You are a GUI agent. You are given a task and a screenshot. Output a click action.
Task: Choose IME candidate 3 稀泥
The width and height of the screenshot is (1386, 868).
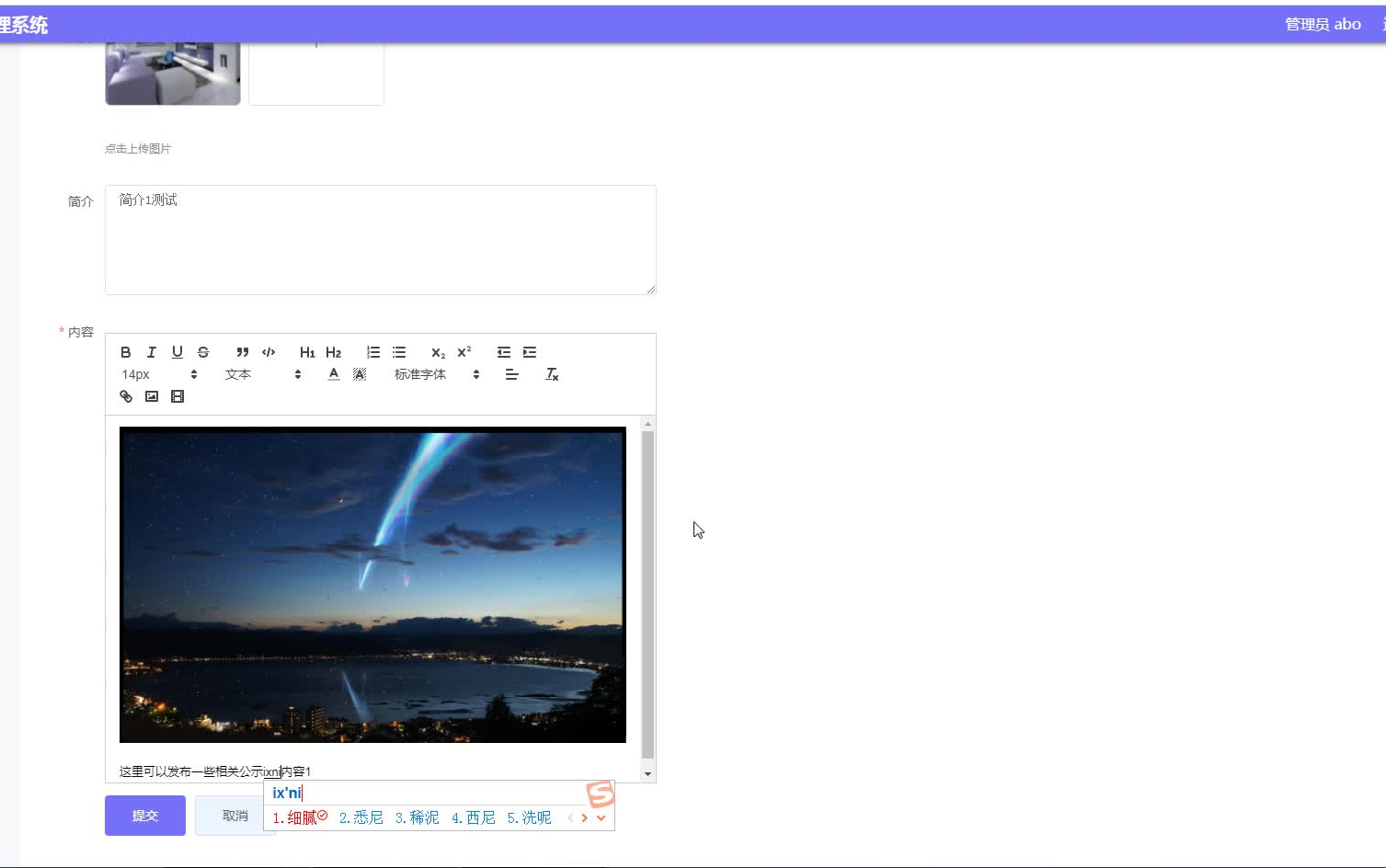417,817
